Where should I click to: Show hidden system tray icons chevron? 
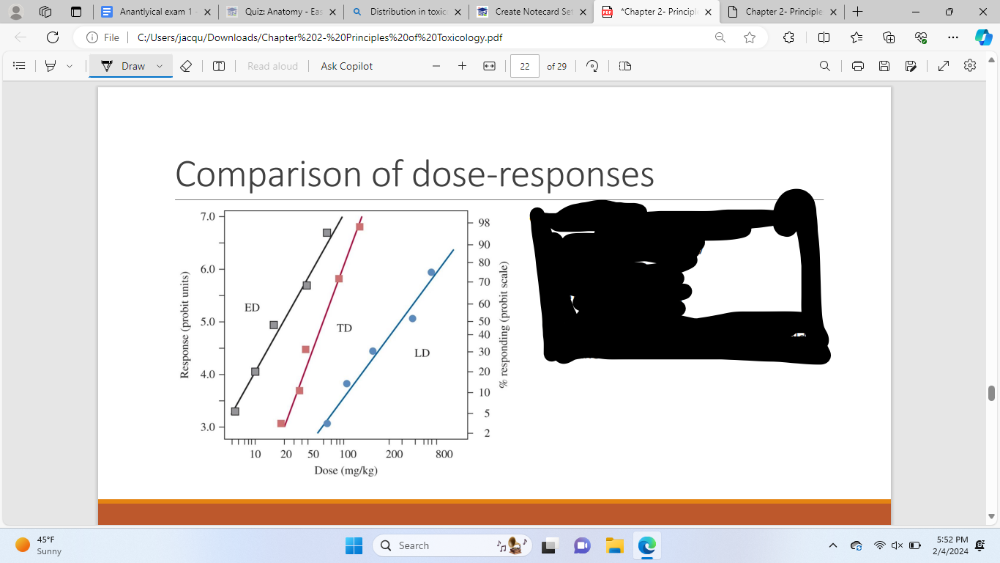click(832, 546)
